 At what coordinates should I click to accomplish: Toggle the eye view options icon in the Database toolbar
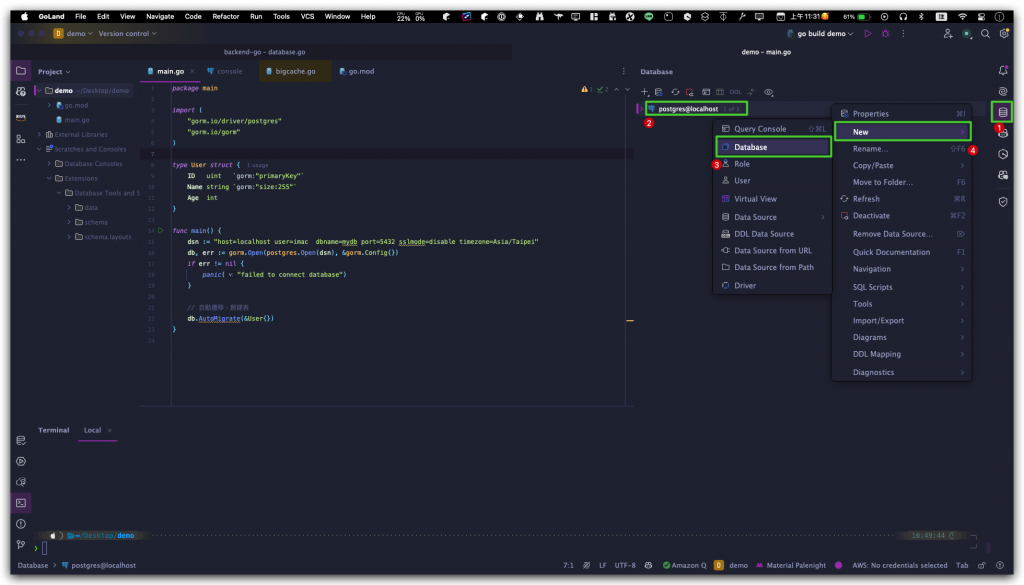(x=769, y=92)
